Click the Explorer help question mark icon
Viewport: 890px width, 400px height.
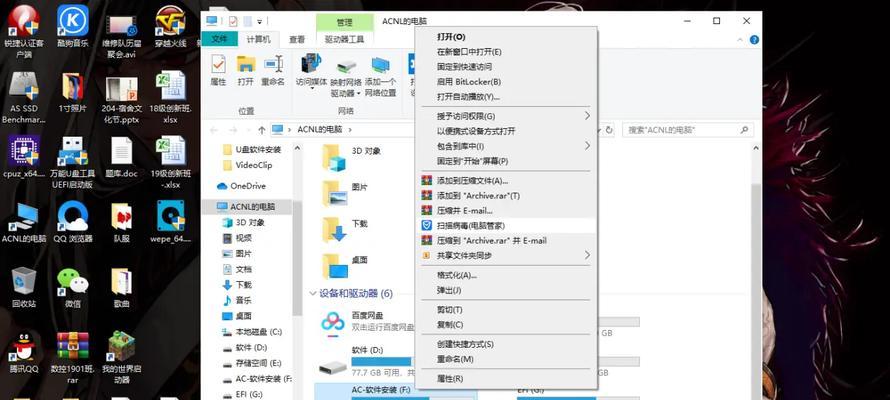click(x=754, y=40)
